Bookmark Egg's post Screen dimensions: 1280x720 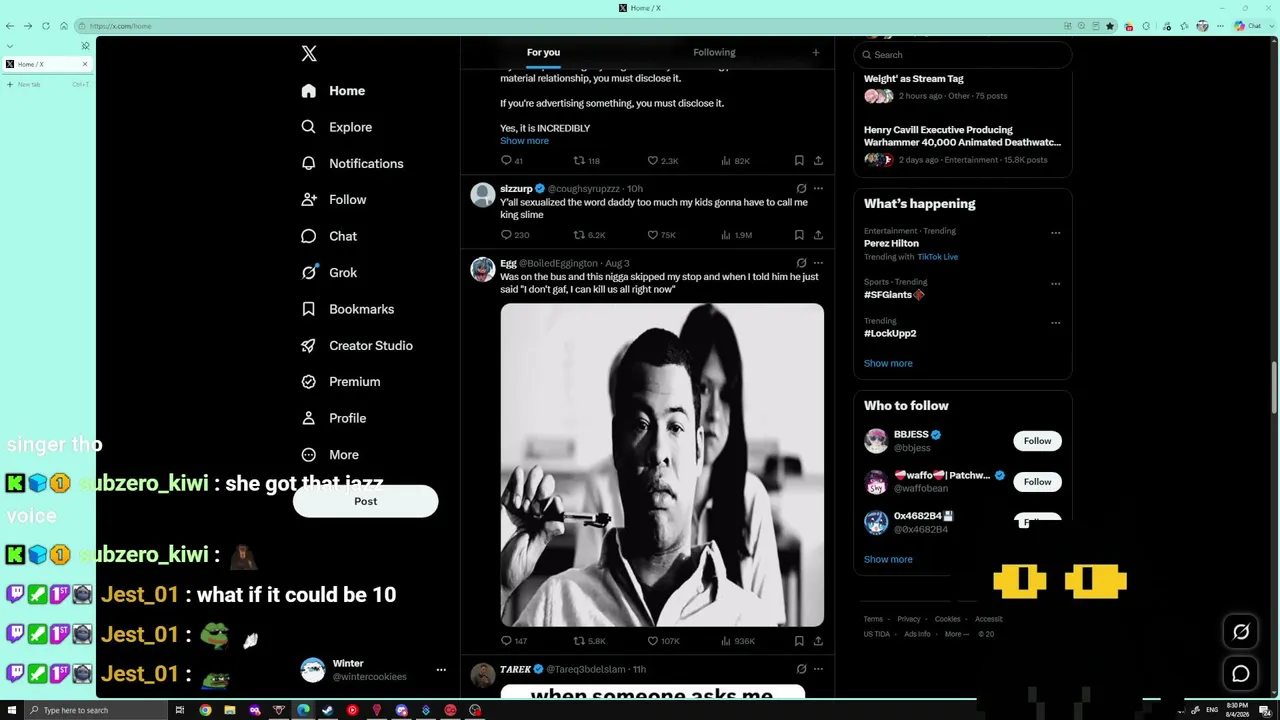click(x=799, y=641)
